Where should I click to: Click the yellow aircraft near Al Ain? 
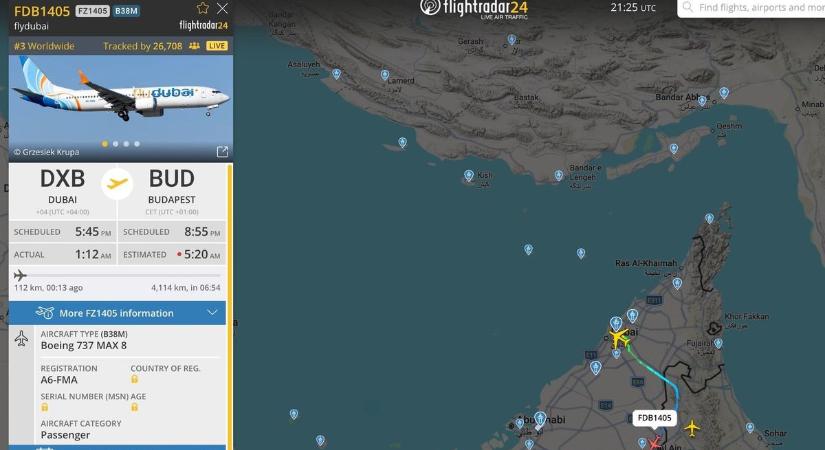click(692, 427)
